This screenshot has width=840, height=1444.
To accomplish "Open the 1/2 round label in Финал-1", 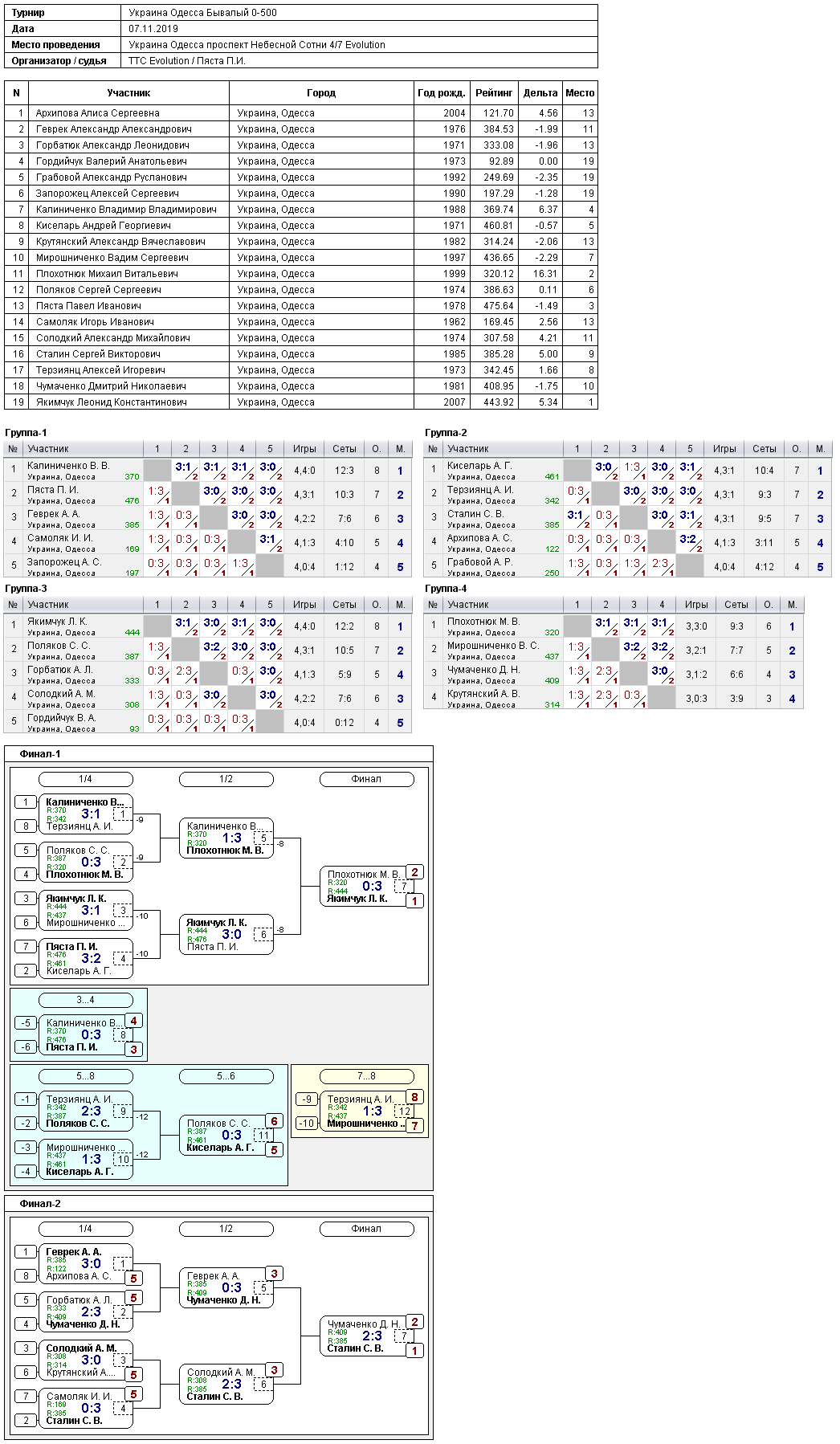I will pos(226,779).
